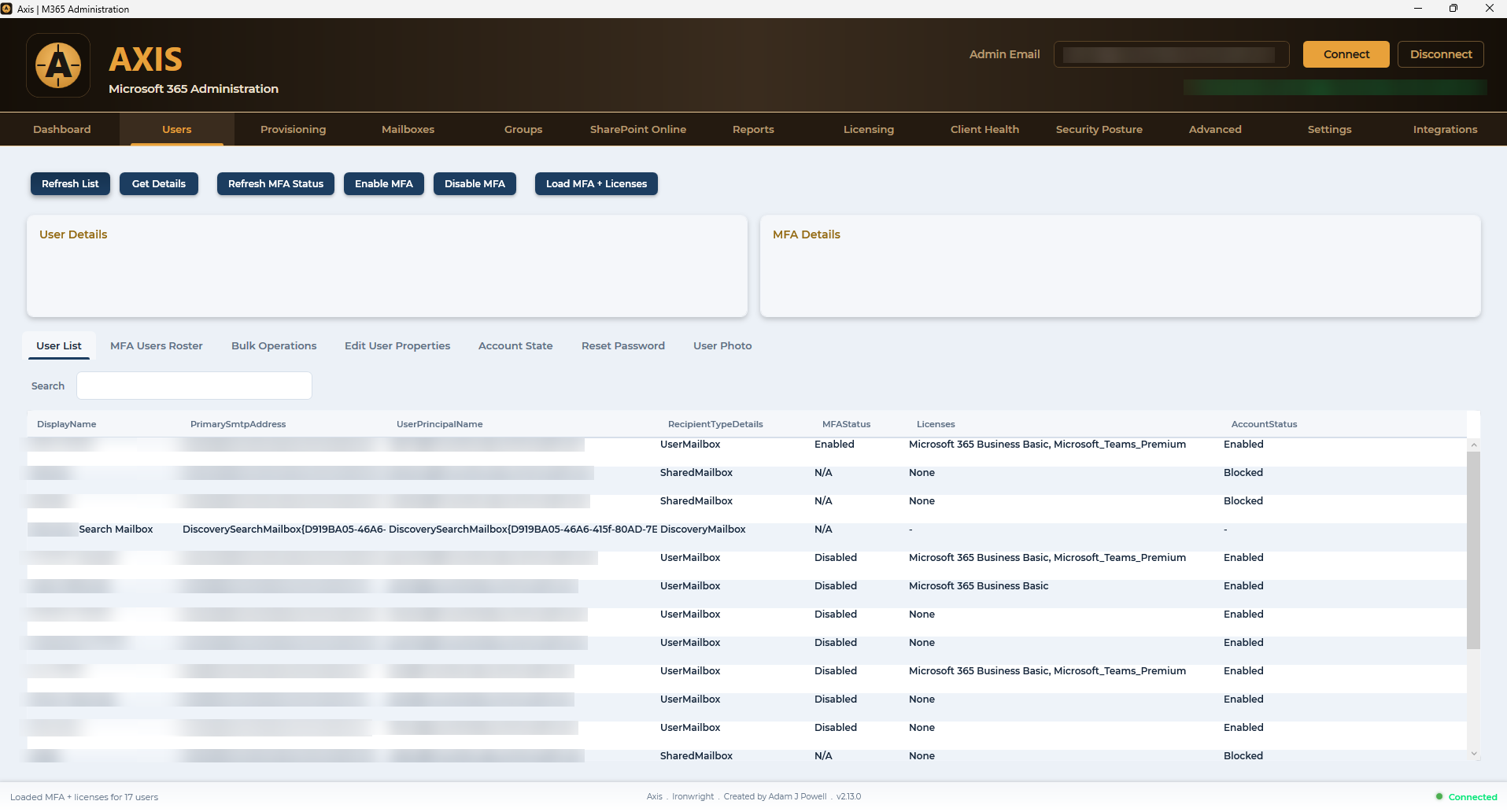Click the Get Details button
Image resolution: width=1507 pixels, height=812 pixels.
(159, 183)
